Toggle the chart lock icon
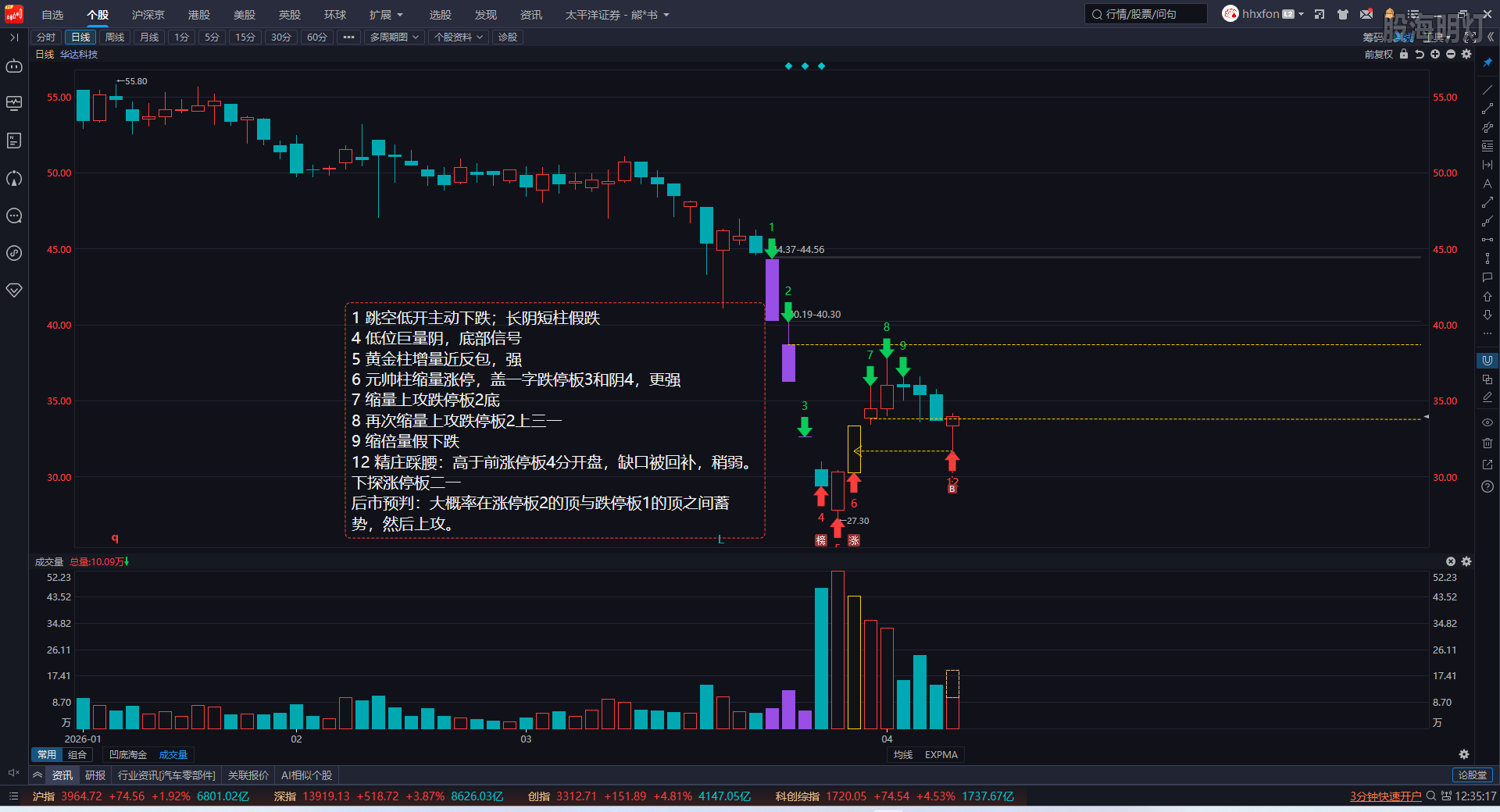Image resolution: width=1500 pixels, height=812 pixels. tap(1404, 54)
